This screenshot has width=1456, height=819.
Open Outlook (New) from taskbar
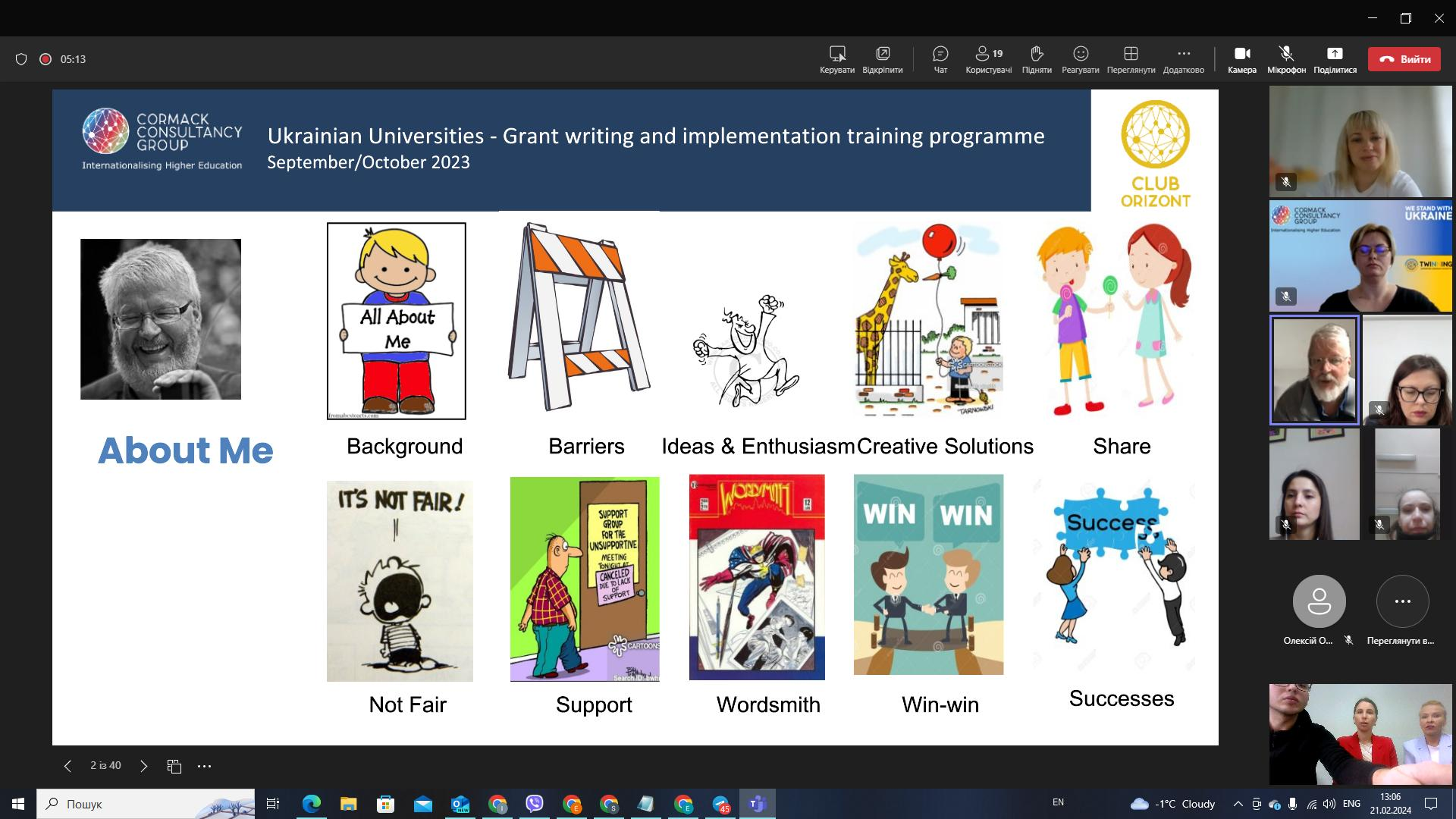click(x=460, y=804)
